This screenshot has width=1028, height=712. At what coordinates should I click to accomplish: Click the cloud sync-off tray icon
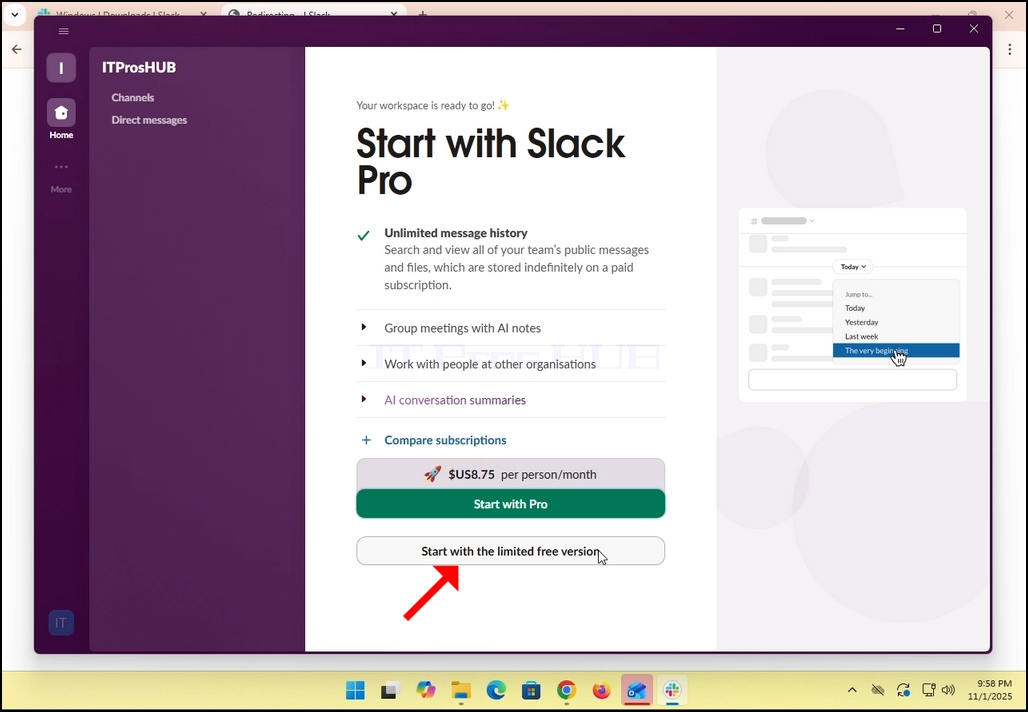click(x=877, y=690)
